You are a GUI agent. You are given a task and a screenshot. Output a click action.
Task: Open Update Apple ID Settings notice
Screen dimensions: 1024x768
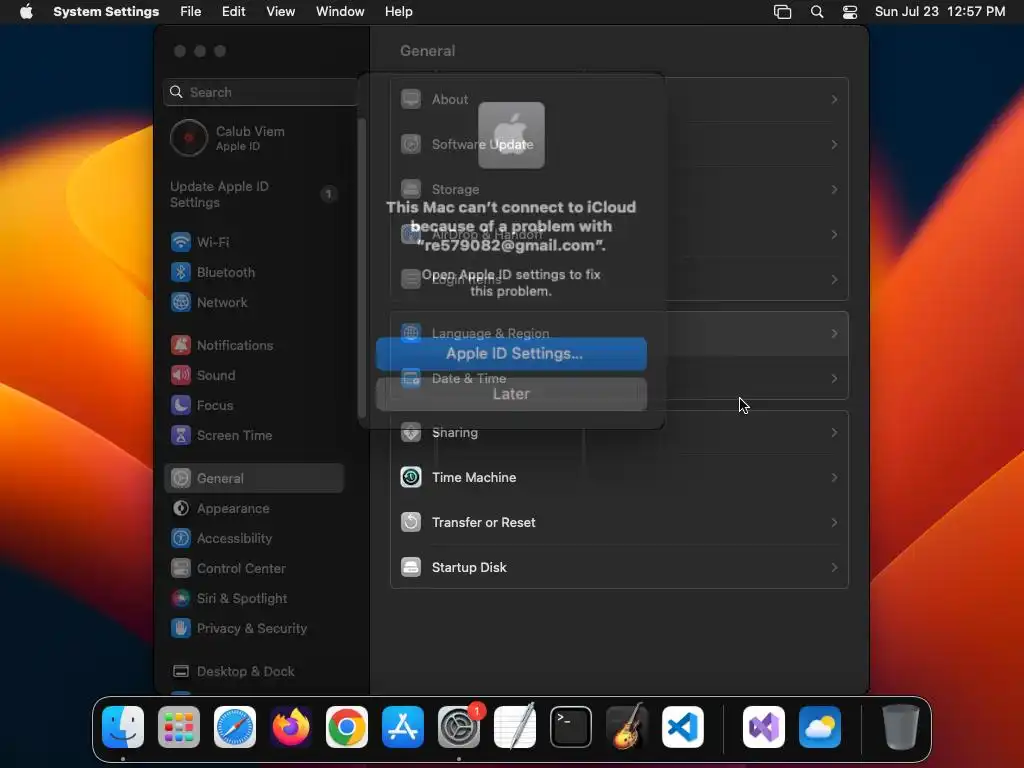255,195
